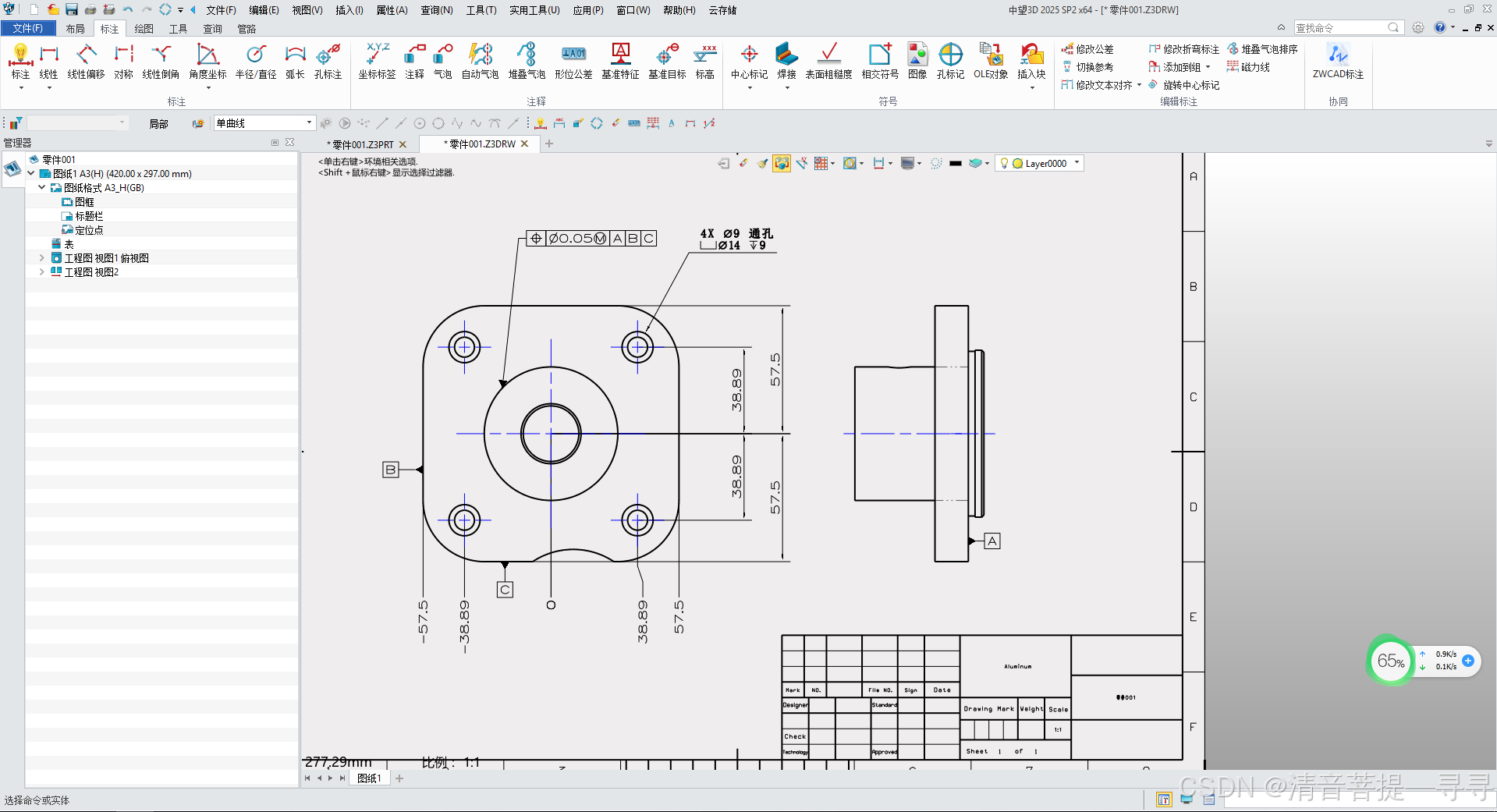
Task: Switch to 零件001.Z3PRT document tab
Action: [363, 144]
